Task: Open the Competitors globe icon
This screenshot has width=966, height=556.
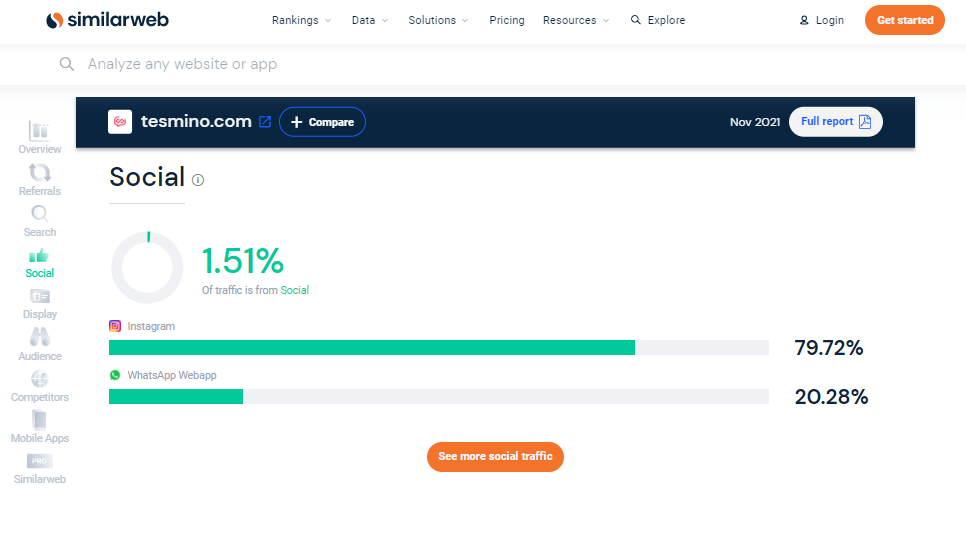Action: (39, 378)
